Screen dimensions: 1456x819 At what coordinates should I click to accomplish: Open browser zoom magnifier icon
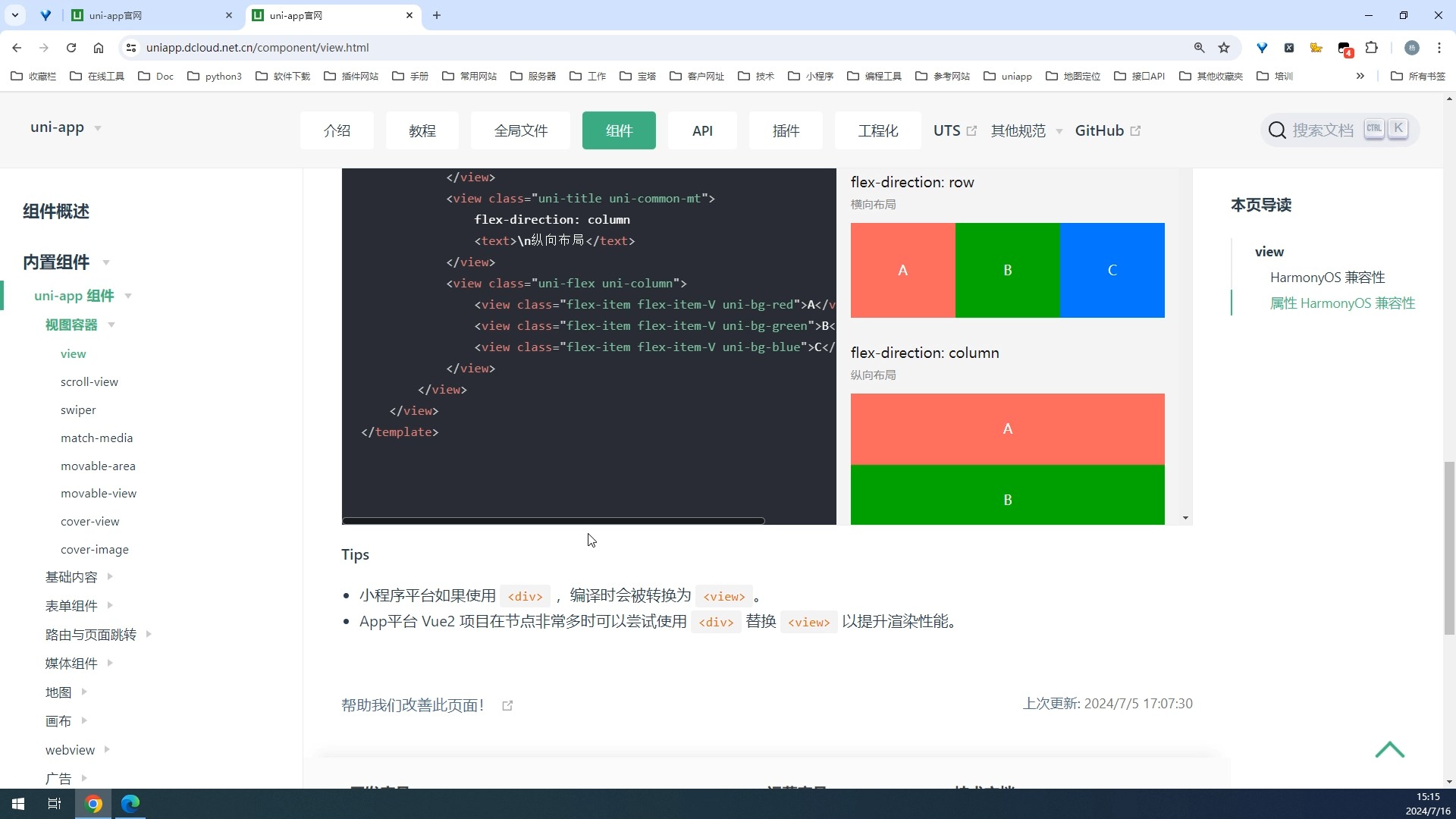coord(1200,48)
